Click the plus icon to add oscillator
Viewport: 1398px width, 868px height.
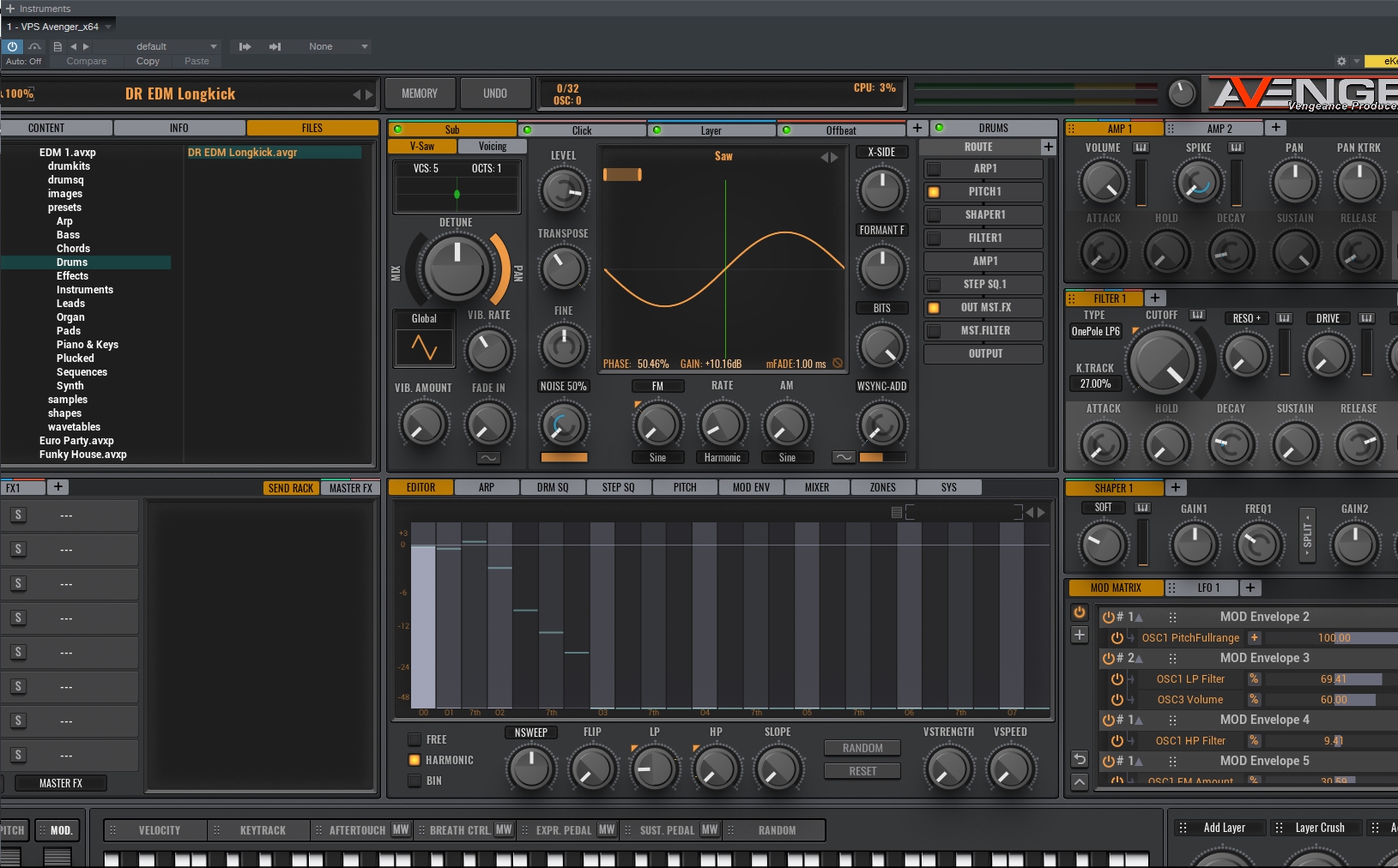click(917, 128)
